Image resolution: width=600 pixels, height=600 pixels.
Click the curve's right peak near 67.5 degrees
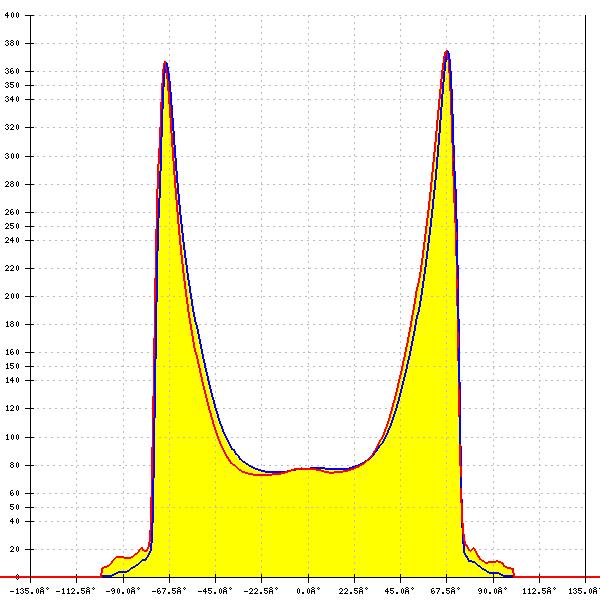[x=447, y=52]
